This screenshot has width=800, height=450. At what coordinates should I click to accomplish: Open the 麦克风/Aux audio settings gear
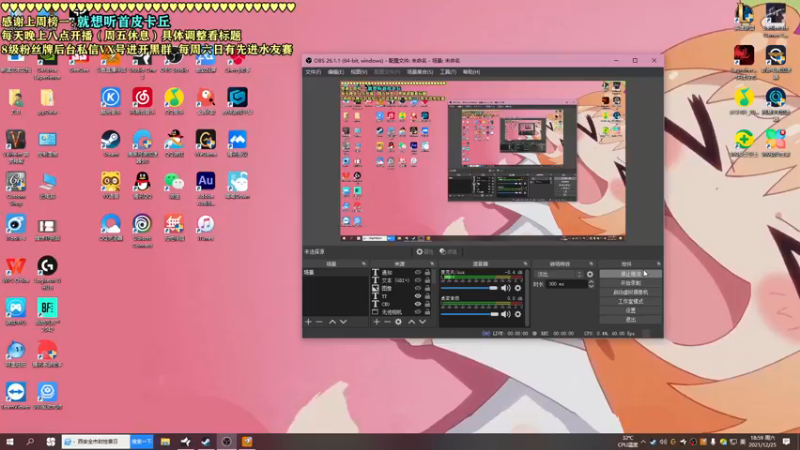tap(518, 288)
